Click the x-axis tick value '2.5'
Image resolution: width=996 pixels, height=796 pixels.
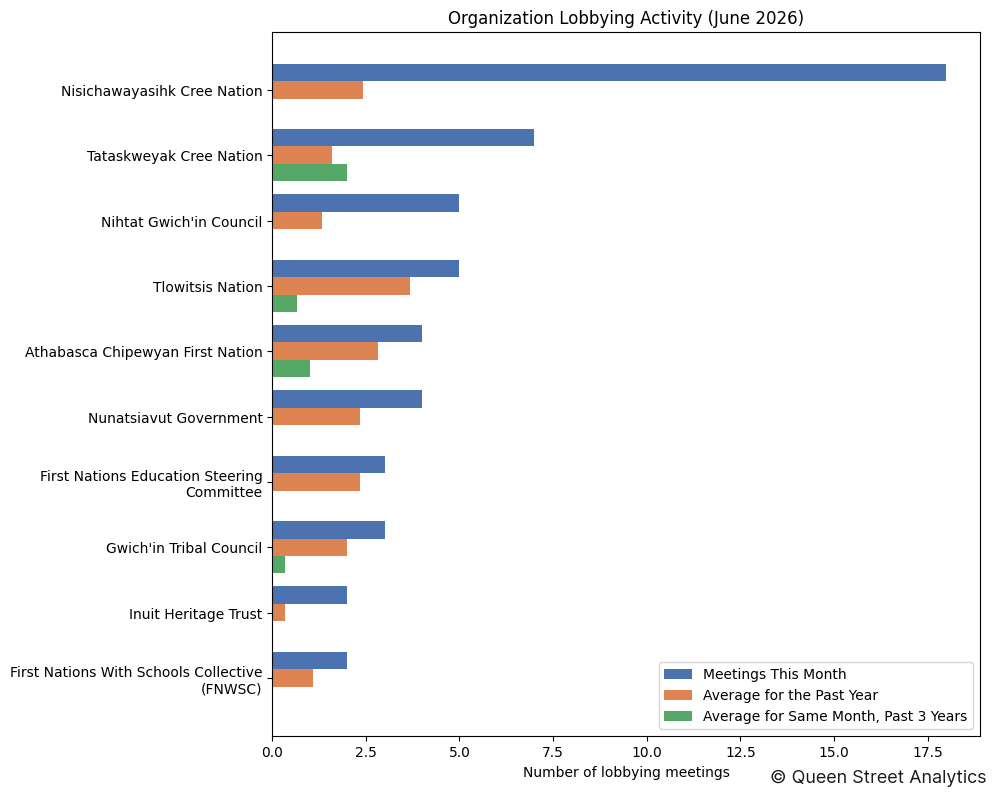[x=366, y=752]
